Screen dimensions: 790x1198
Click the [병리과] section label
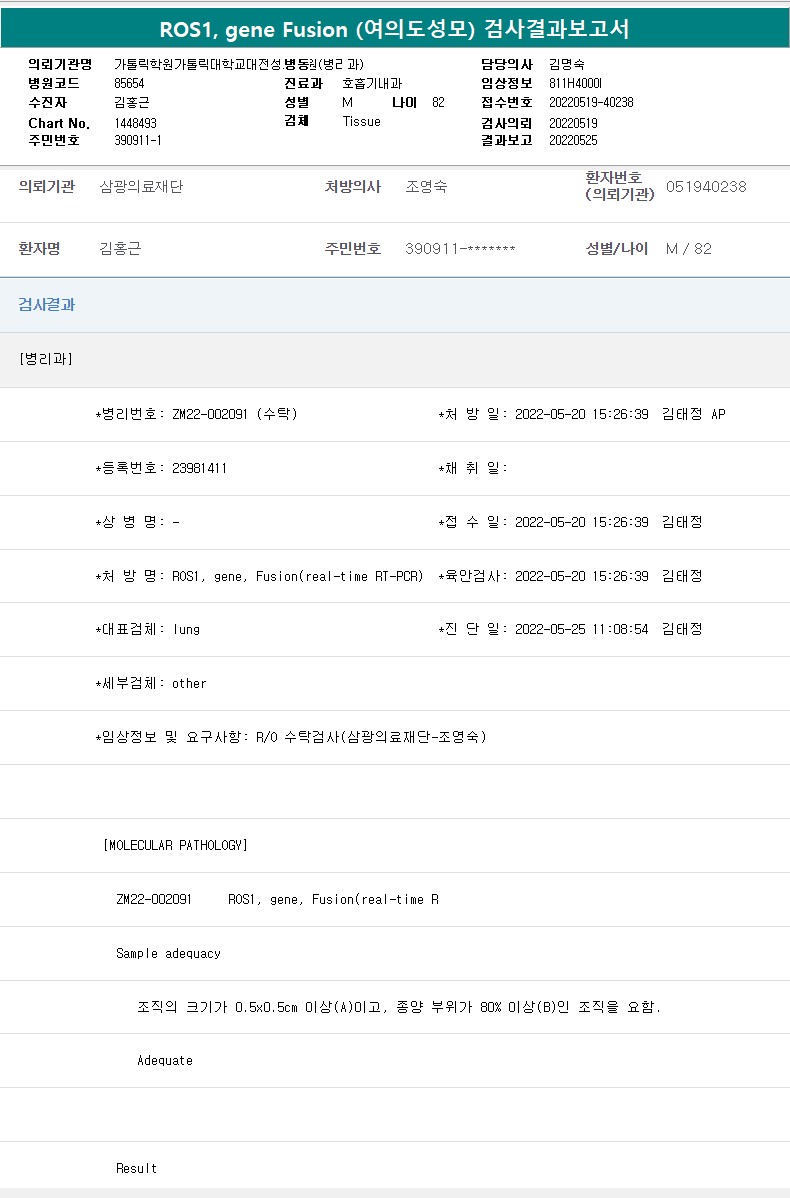pos(46,359)
